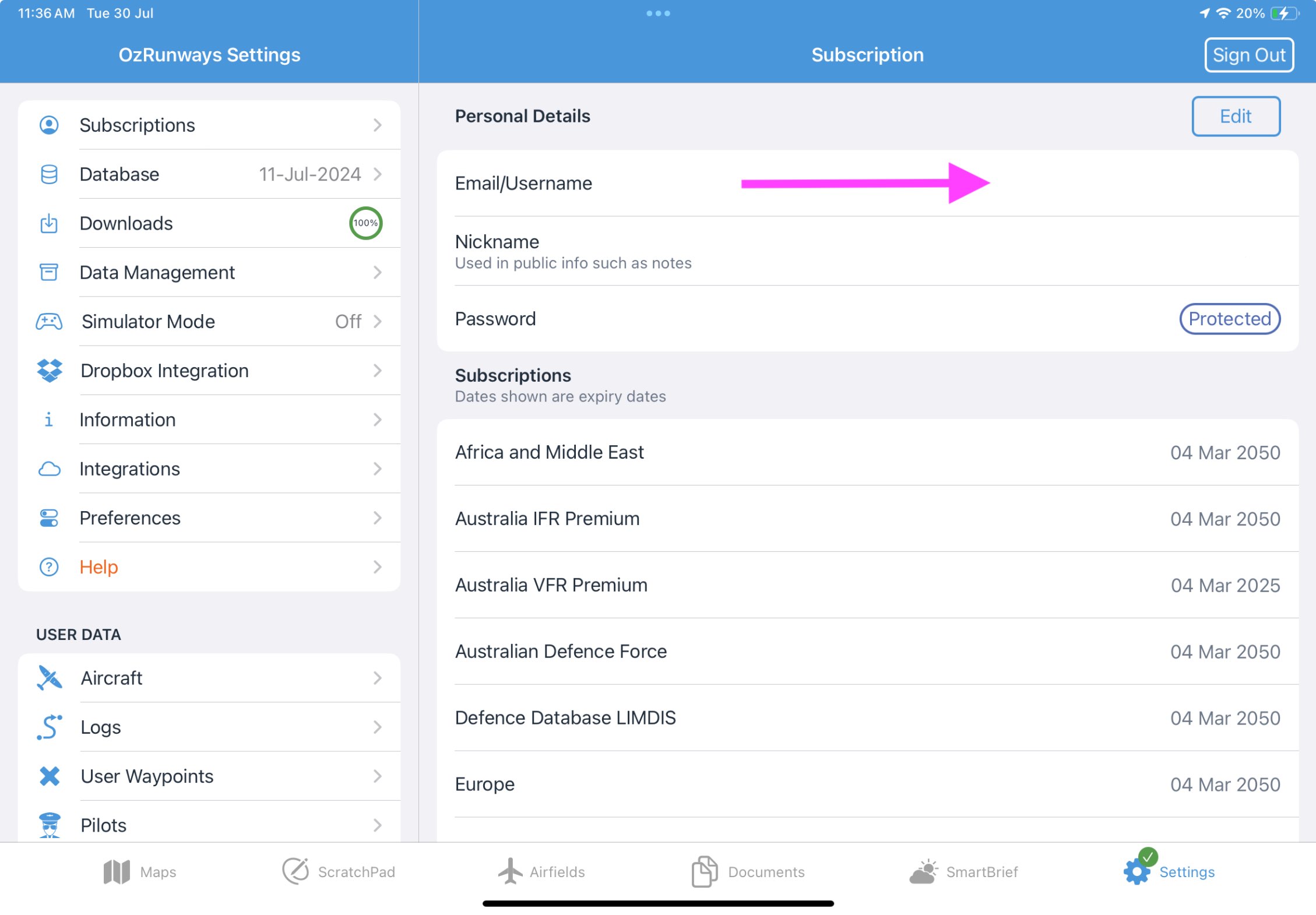The image size is (1316, 915).
Task: Tap the Data Management archive icon
Action: [x=50, y=272]
